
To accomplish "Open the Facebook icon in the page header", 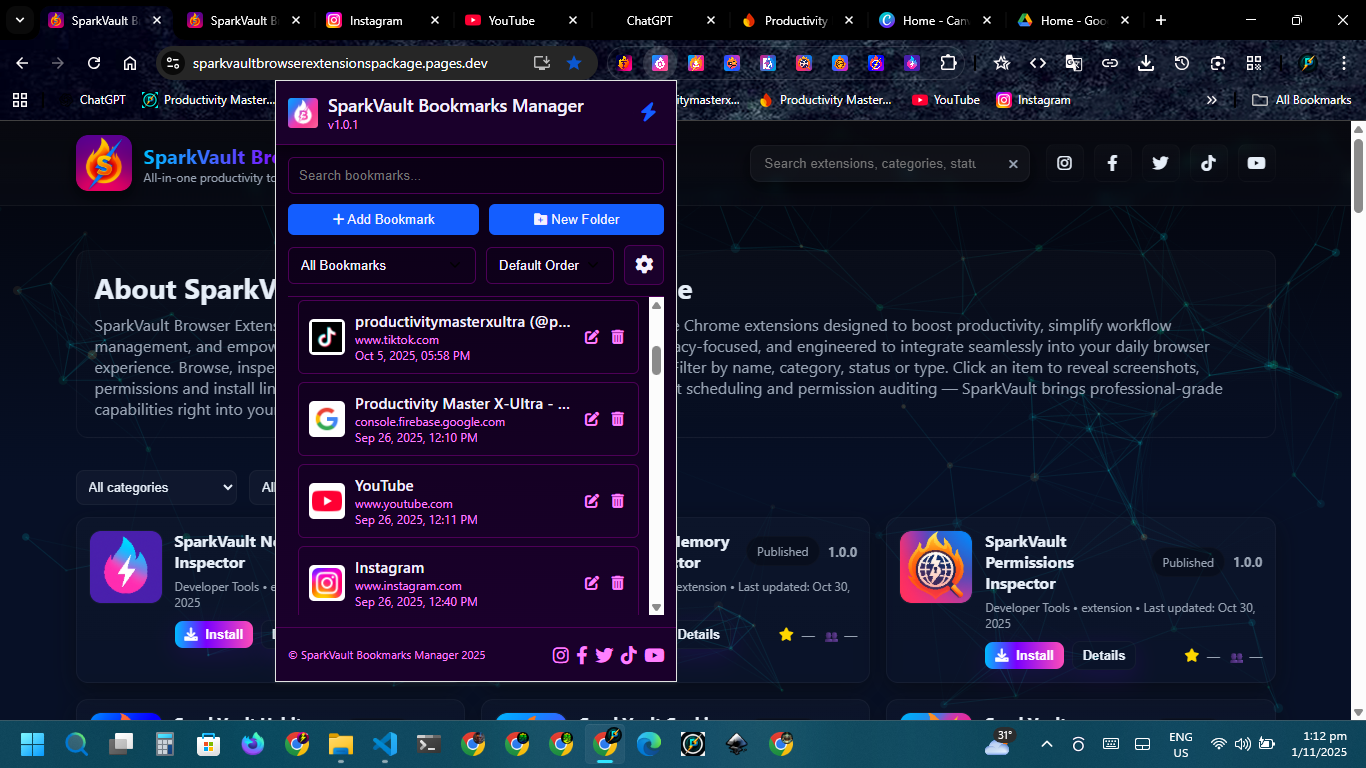I will tap(1112, 163).
